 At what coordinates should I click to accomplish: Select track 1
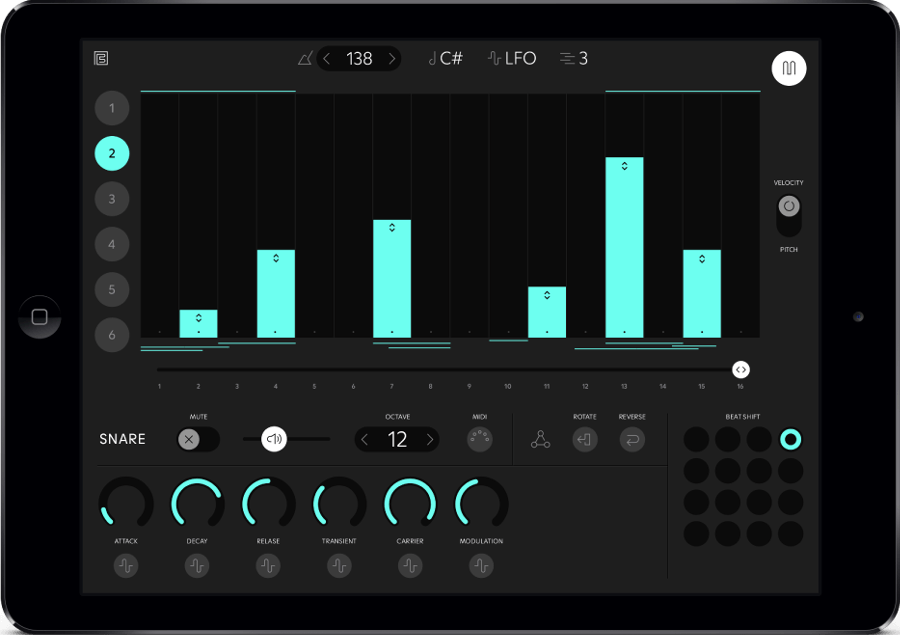(x=112, y=108)
